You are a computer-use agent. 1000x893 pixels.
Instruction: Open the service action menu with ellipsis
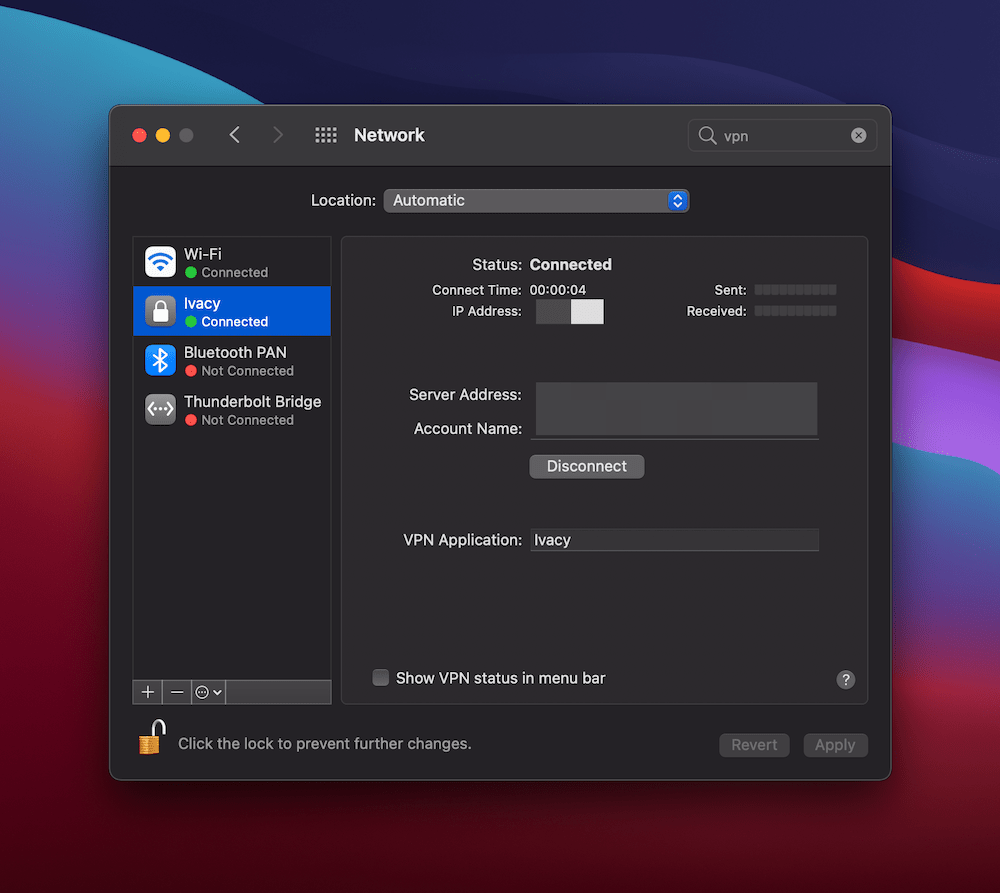point(208,692)
